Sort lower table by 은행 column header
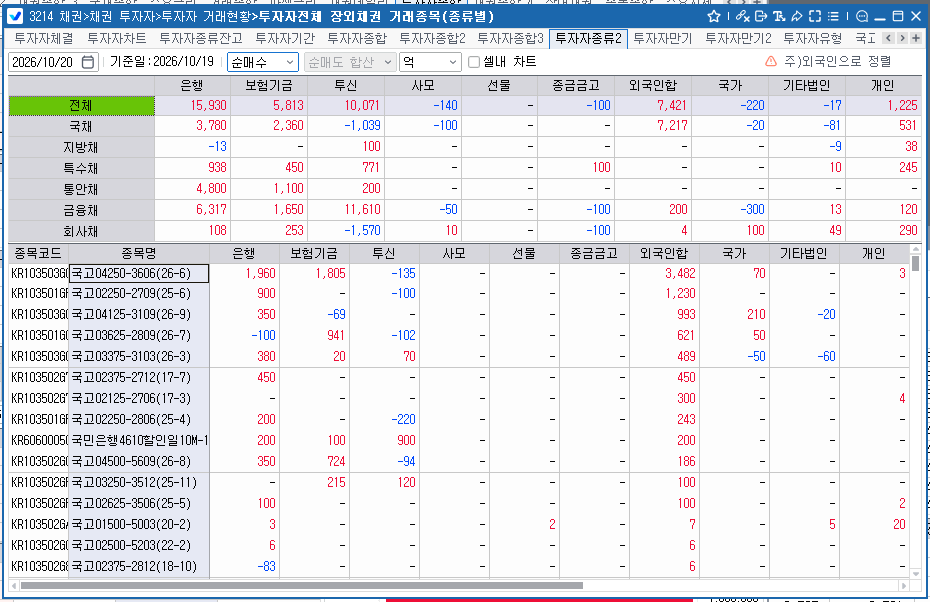The height and width of the screenshot is (602, 930). pos(244,253)
